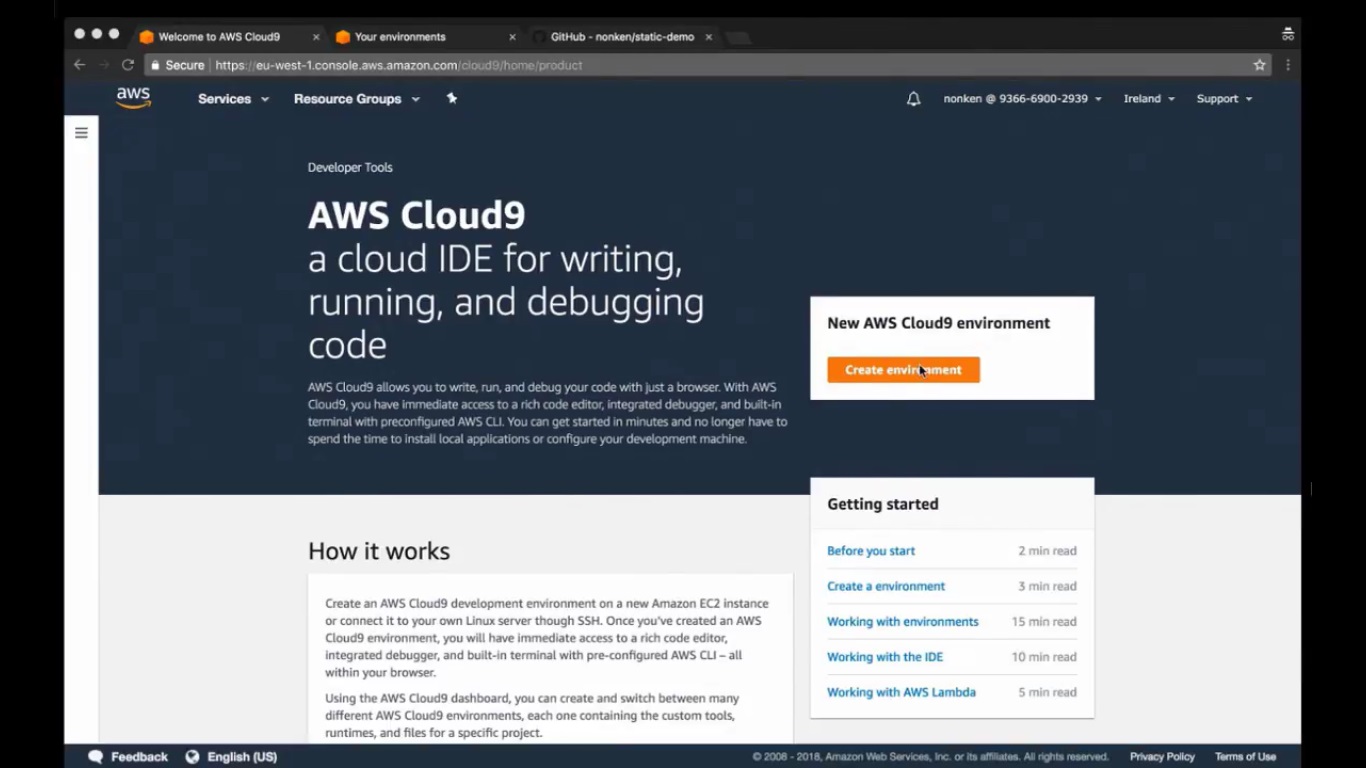Open Chrome three-dot menu
This screenshot has height=768, width=1366.
[x=1287, y=65]
